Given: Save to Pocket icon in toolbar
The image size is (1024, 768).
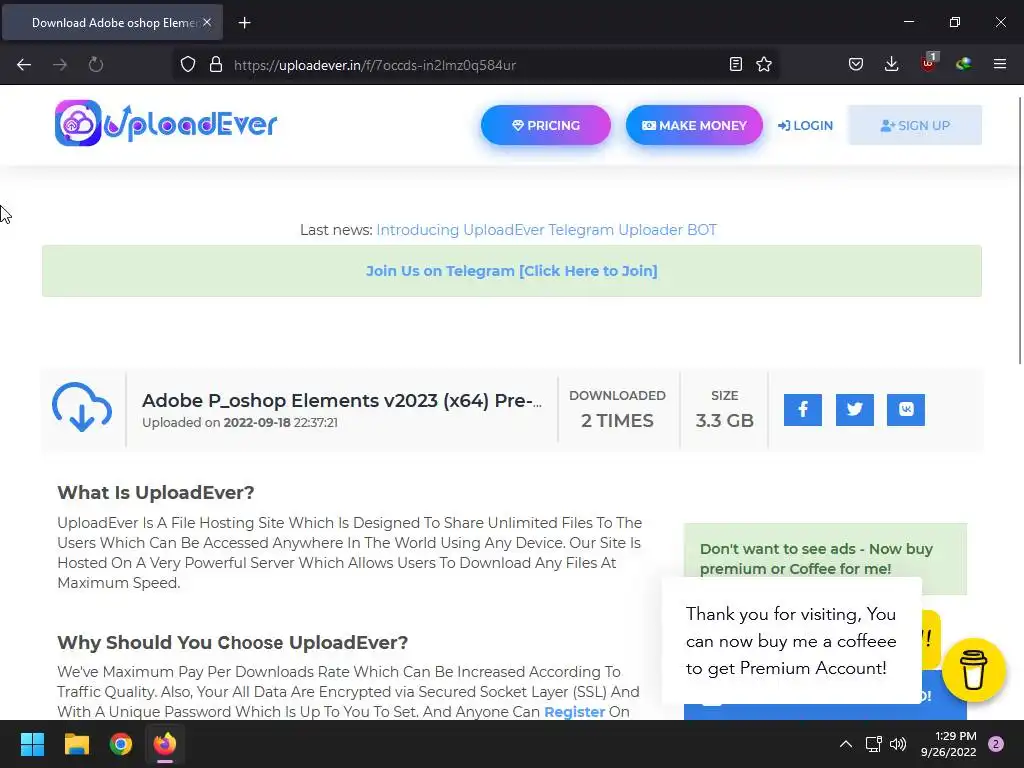Looking at the screenshot, I should point(856,64).
